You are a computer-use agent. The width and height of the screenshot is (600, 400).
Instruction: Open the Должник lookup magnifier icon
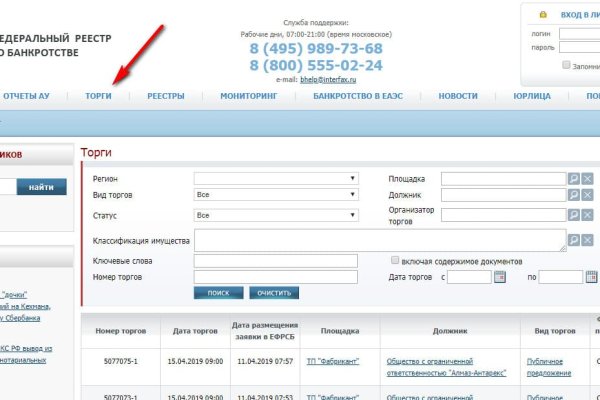click(x=574, y=196)
